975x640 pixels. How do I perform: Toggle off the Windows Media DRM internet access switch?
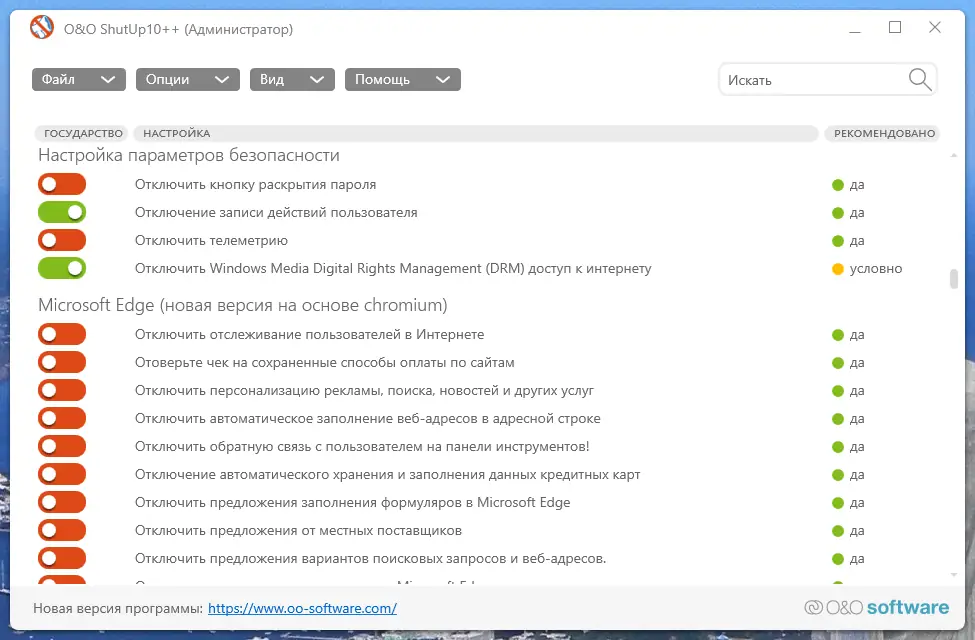(x=62, y=268)
